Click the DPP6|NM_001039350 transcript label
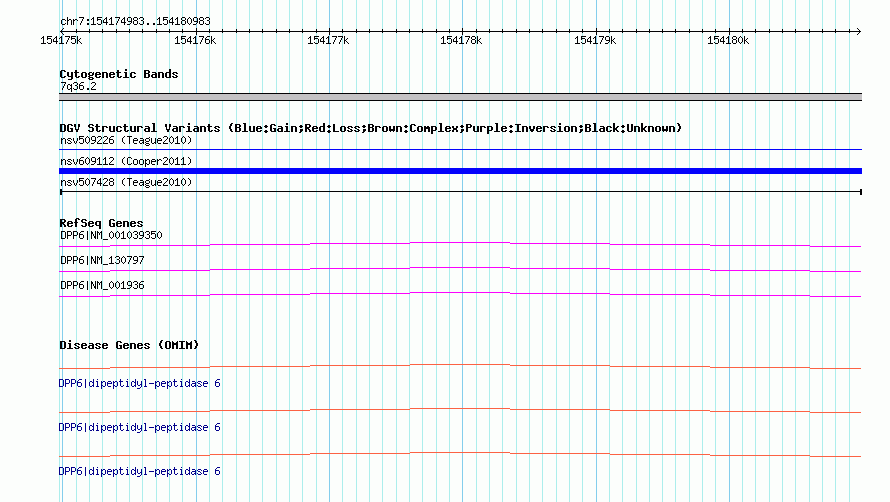This screenshot has width=890, height=502. (x=111, y=235)
